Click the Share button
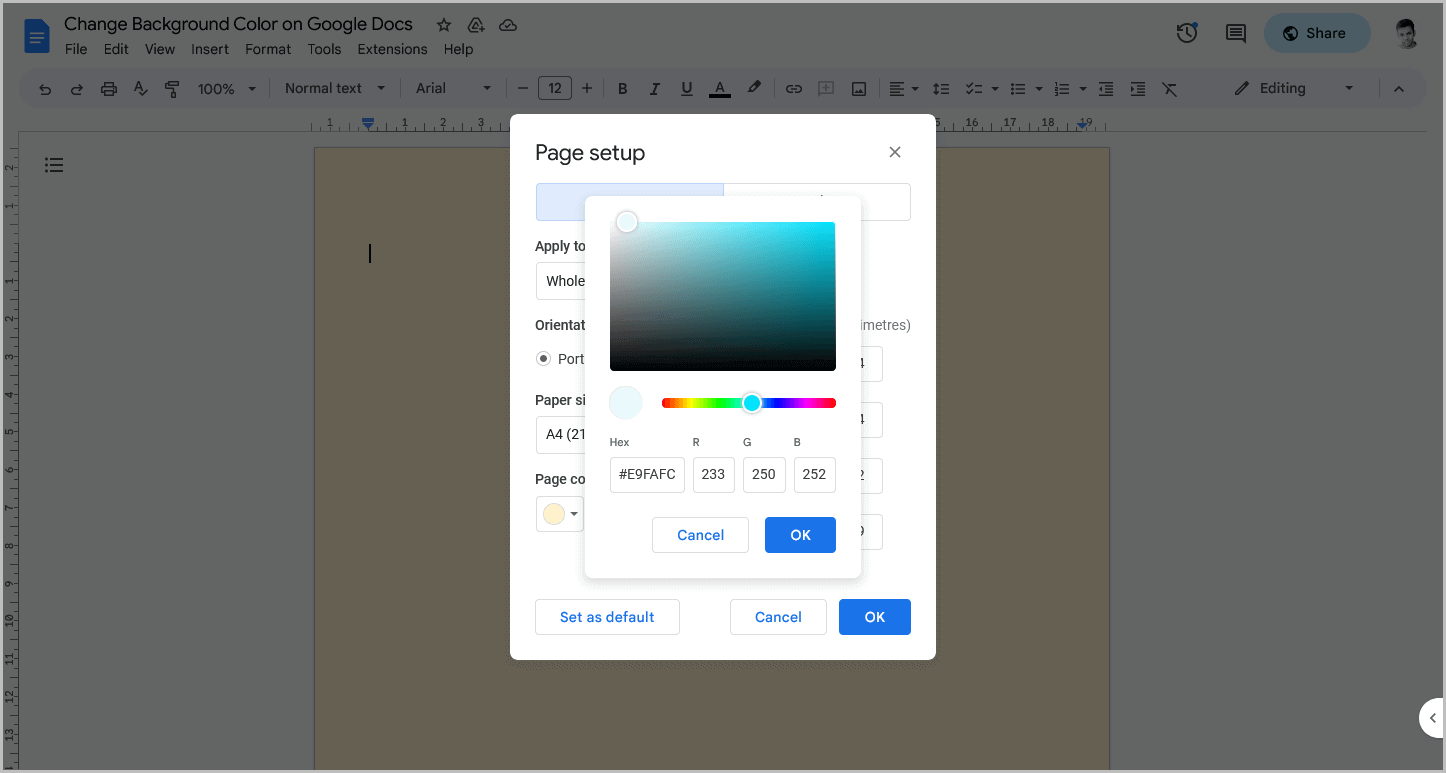1446x773 pixels. pyautogui.click(x=1316, y=33)
